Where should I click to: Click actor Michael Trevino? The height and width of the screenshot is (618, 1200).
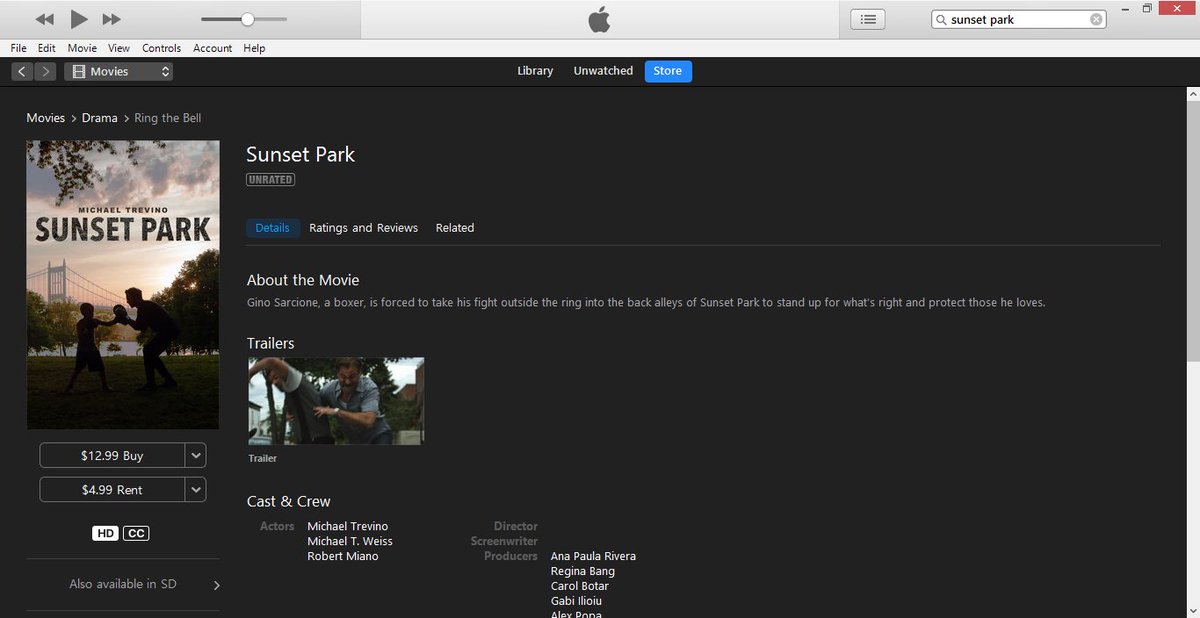pyautogui.click(x=348, y=526)
